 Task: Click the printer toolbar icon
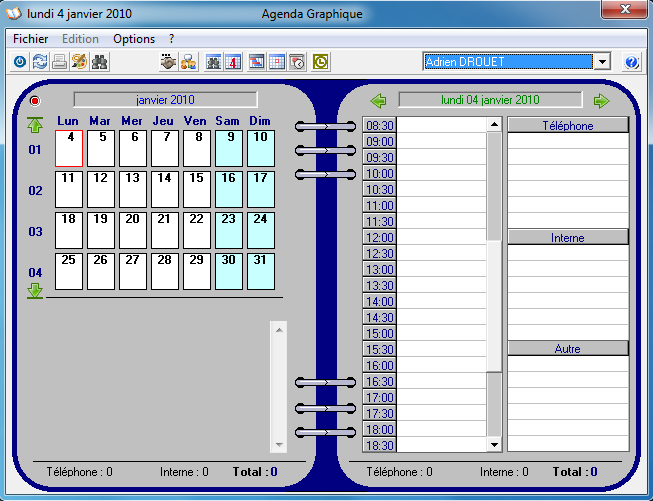pos(60,62)
